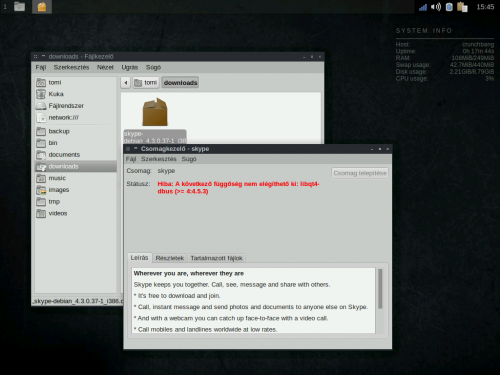Open Fájl menu in file manager
The image size is (500, 375).
(41, 67)
